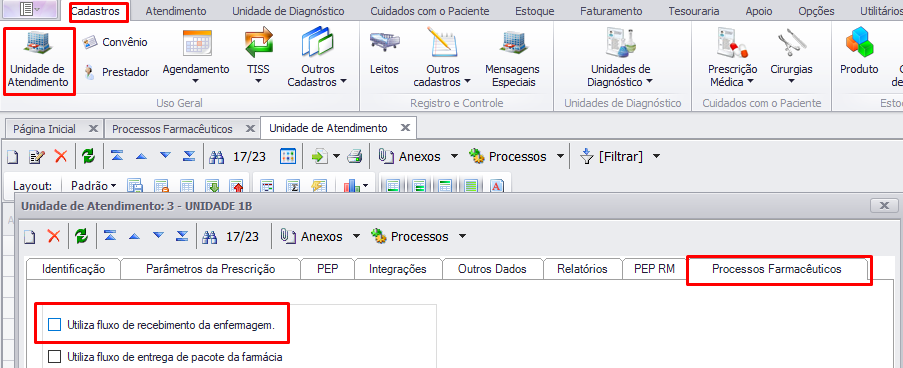Open Unidade de Atendimento in the ribbon
Image resolution: width=903 pixels, height=368 pixels.
(x=39, y=60)
